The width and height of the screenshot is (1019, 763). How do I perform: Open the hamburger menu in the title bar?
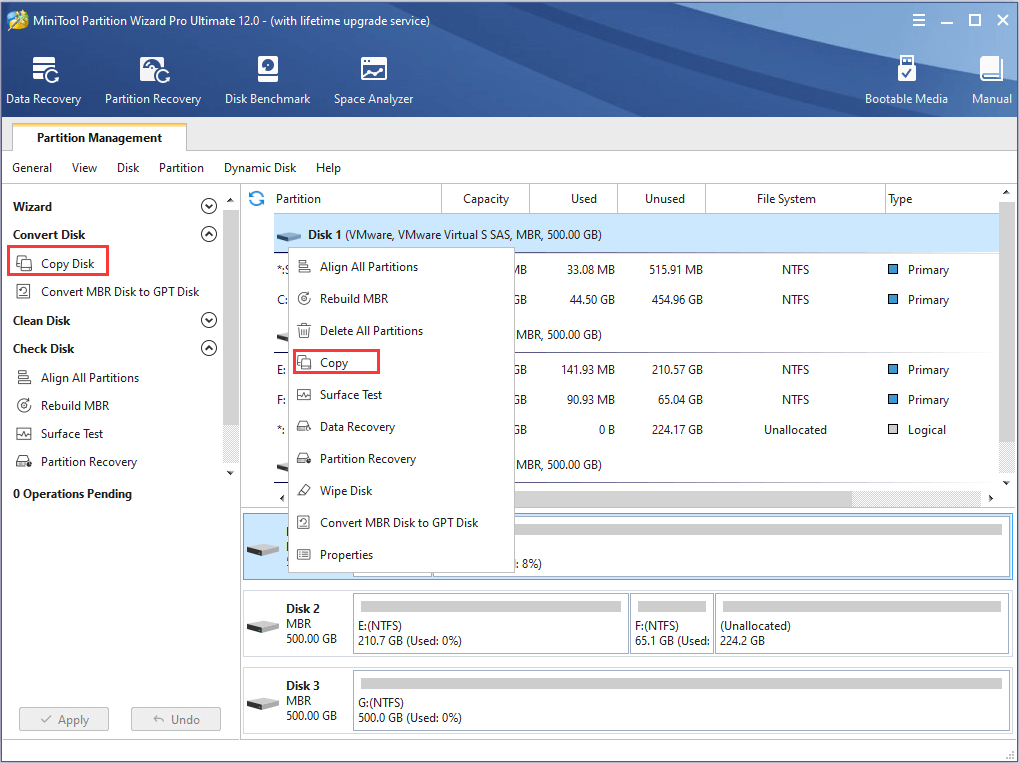pyautogui.click(x=918, y=21)
